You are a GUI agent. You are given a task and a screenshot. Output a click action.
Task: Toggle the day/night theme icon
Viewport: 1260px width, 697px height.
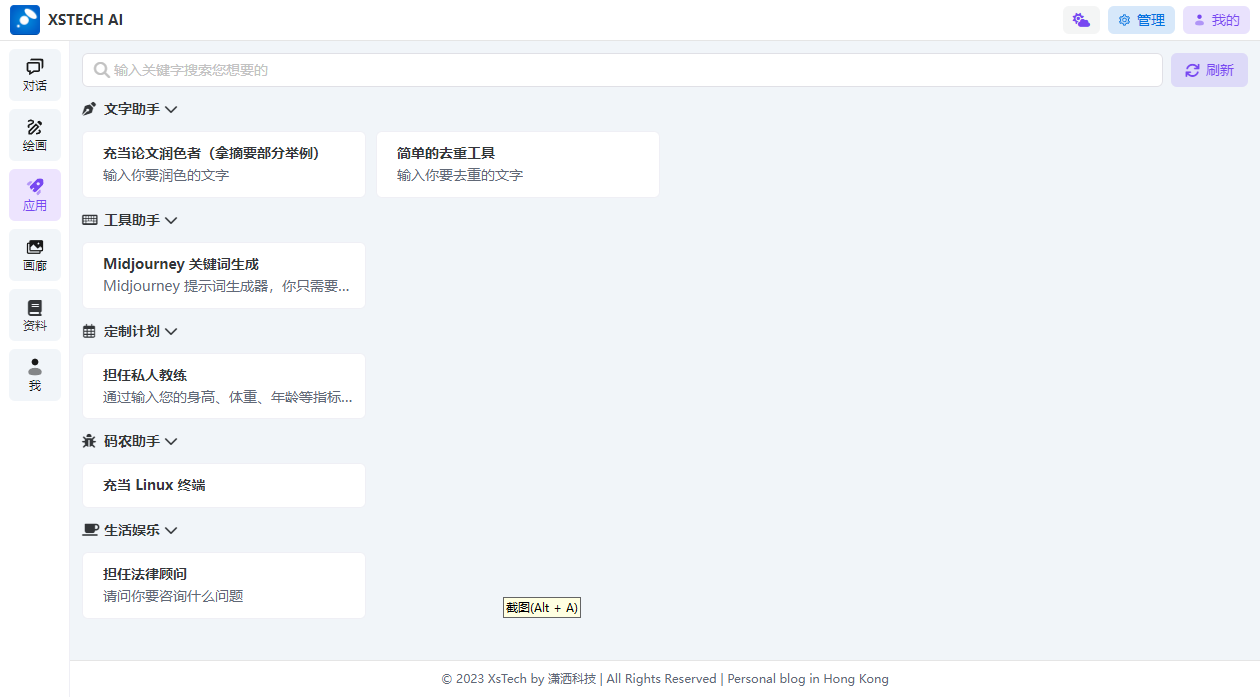click(x=1081, y=20)
